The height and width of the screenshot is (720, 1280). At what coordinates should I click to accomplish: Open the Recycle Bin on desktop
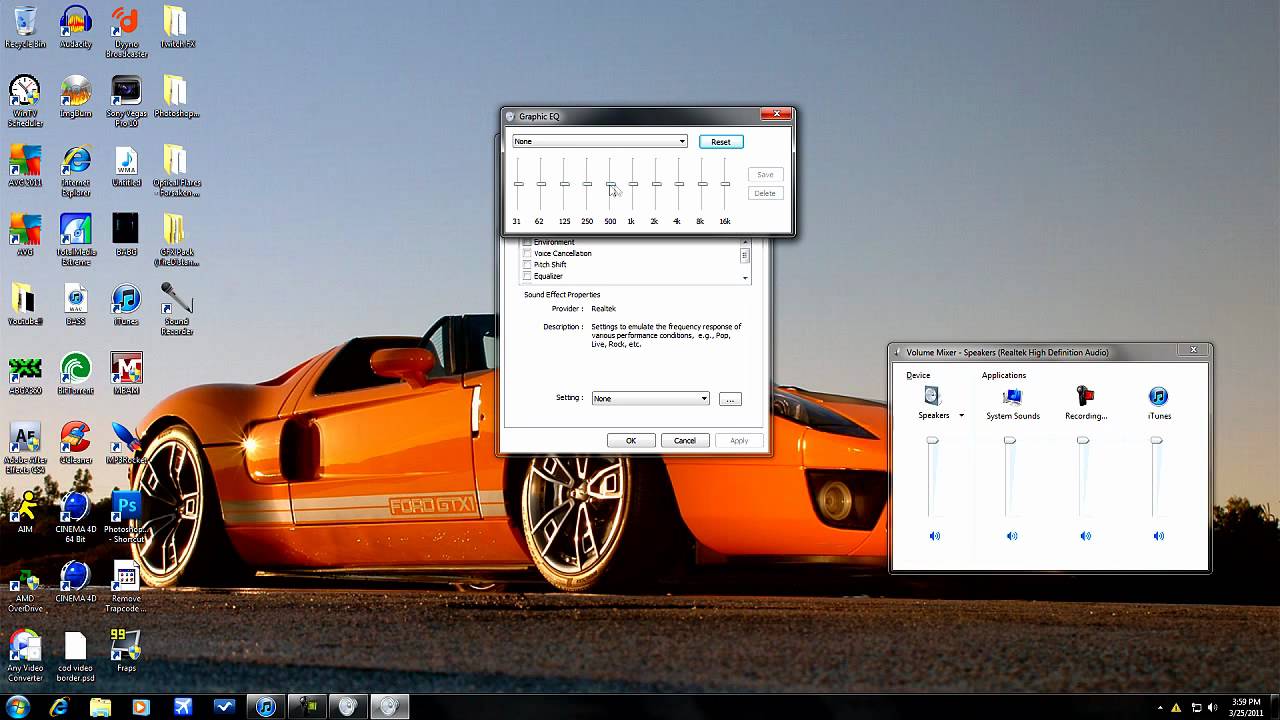pos(25,27)
